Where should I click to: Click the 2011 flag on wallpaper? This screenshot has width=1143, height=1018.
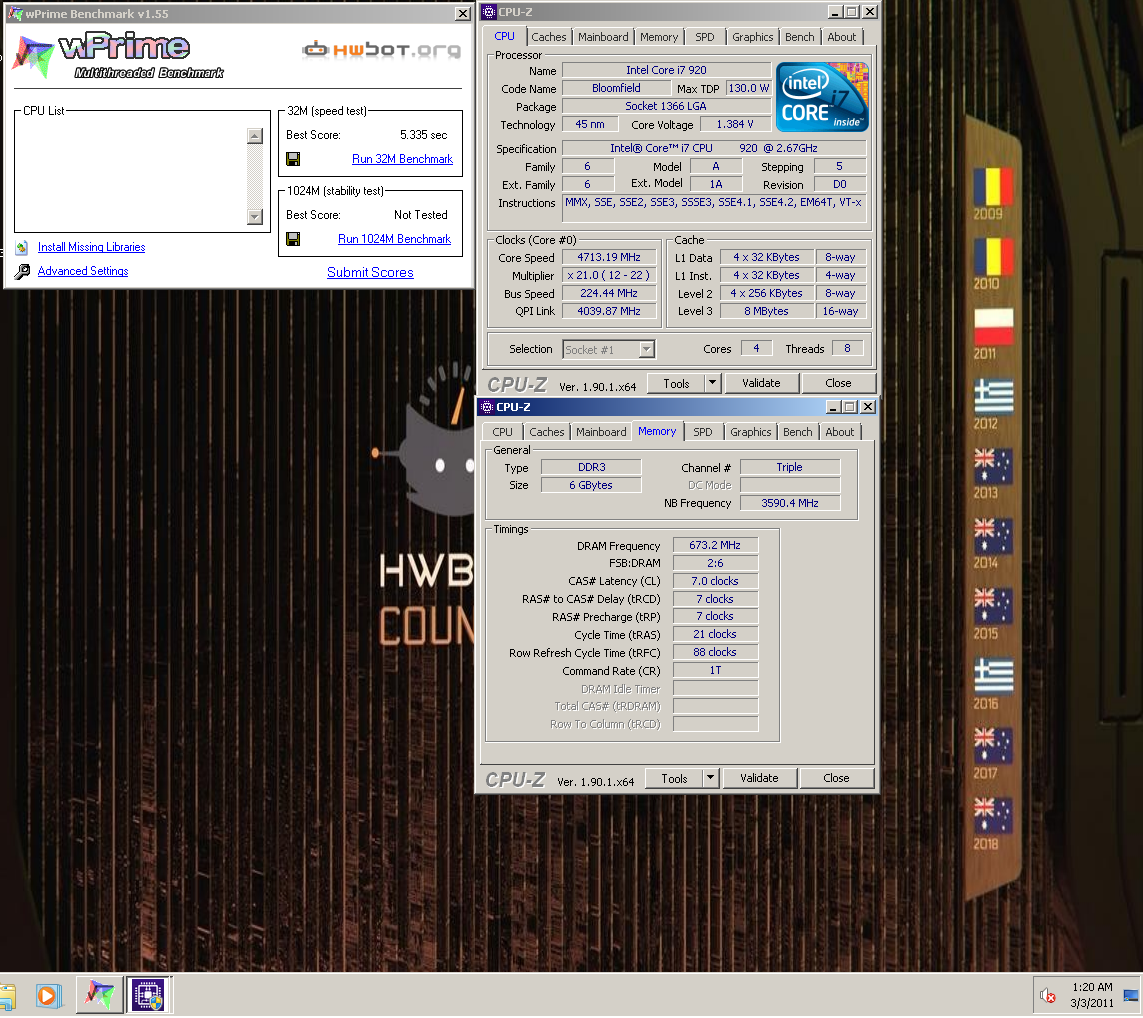tap(994, 326)
